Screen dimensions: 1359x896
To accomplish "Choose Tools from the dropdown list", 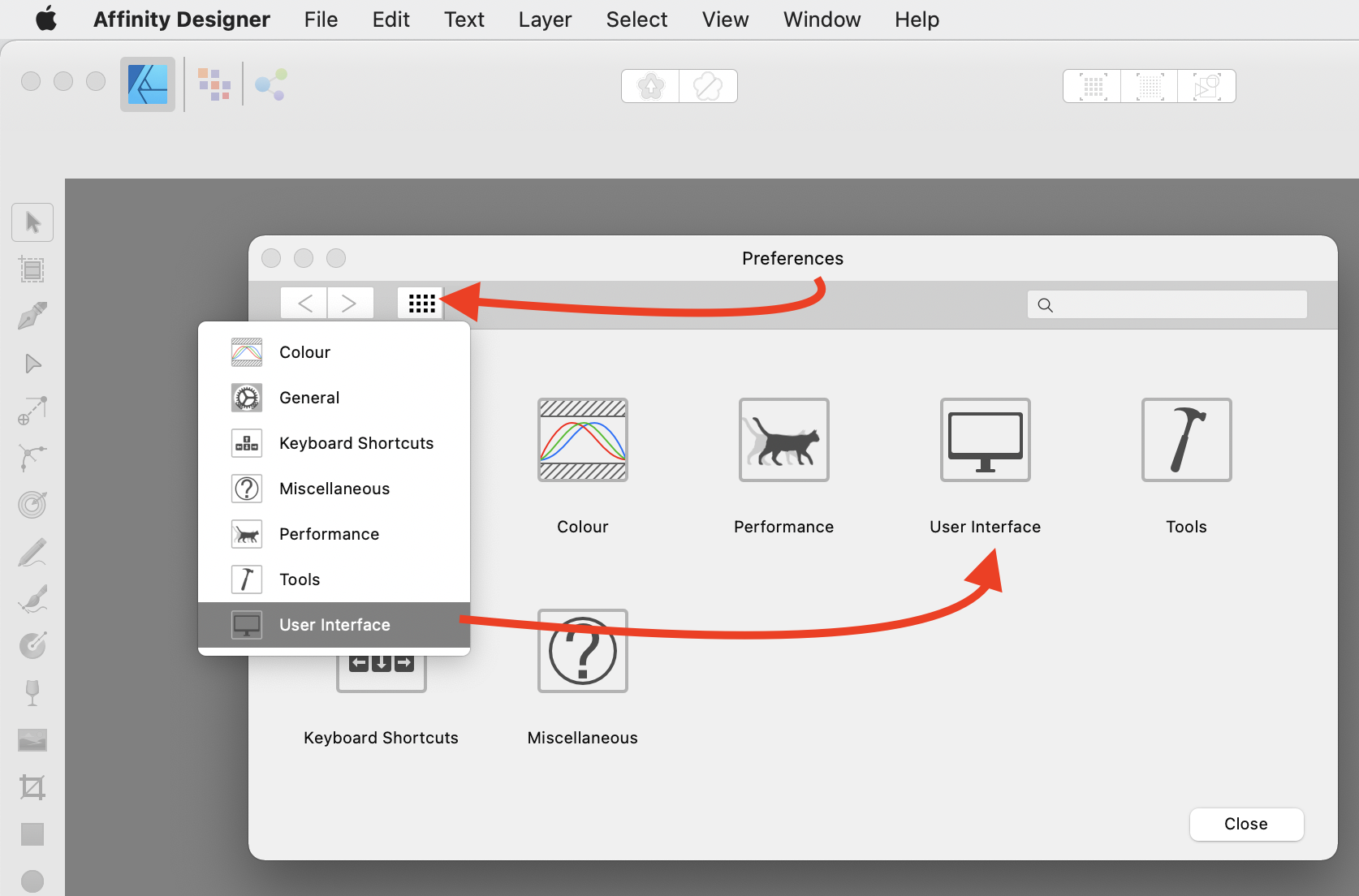I will click(x=334, y=579).
